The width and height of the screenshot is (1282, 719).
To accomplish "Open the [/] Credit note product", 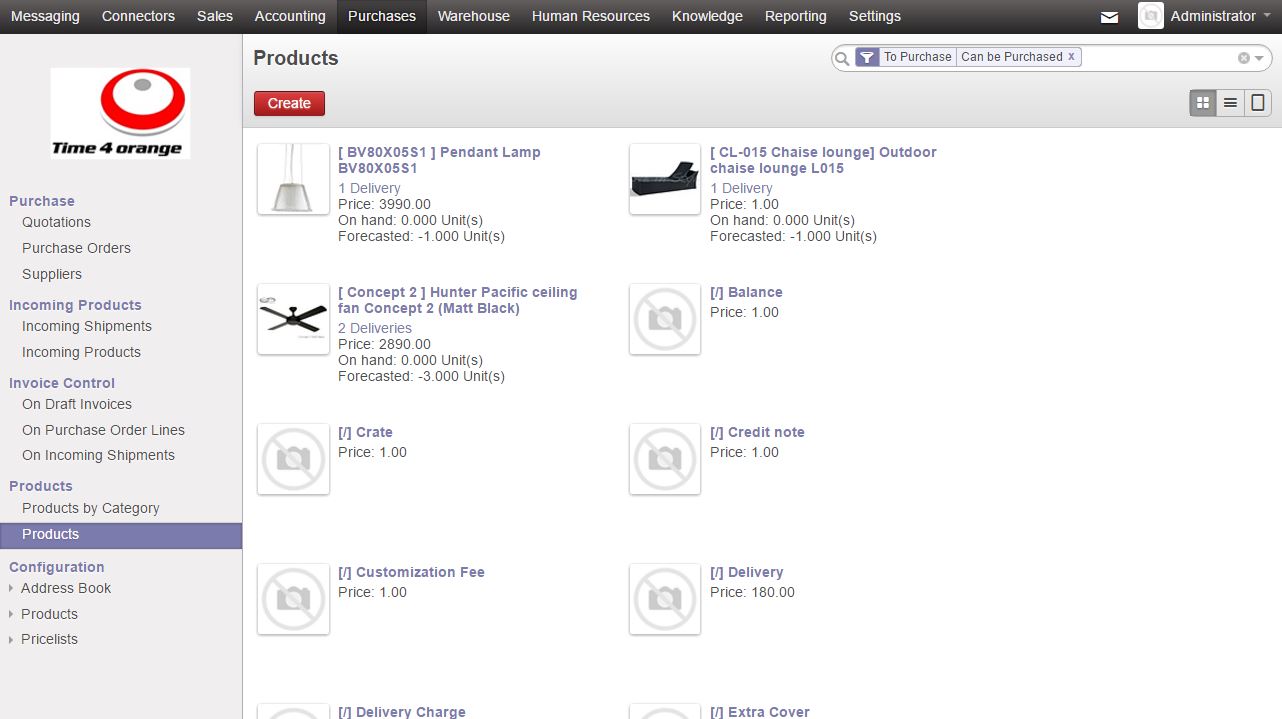I will [x=757, y=432].
